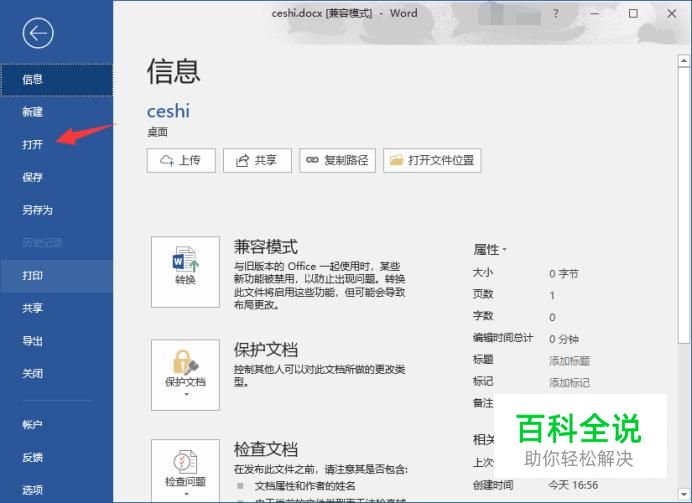Select 导出 in the sidebar
692x503 pixels.
pos(56,341)
